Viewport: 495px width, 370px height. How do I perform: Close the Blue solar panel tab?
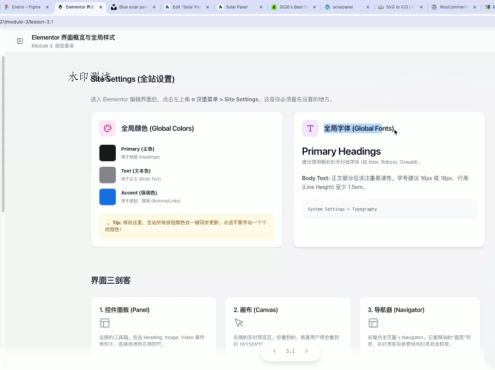(154, 7)
